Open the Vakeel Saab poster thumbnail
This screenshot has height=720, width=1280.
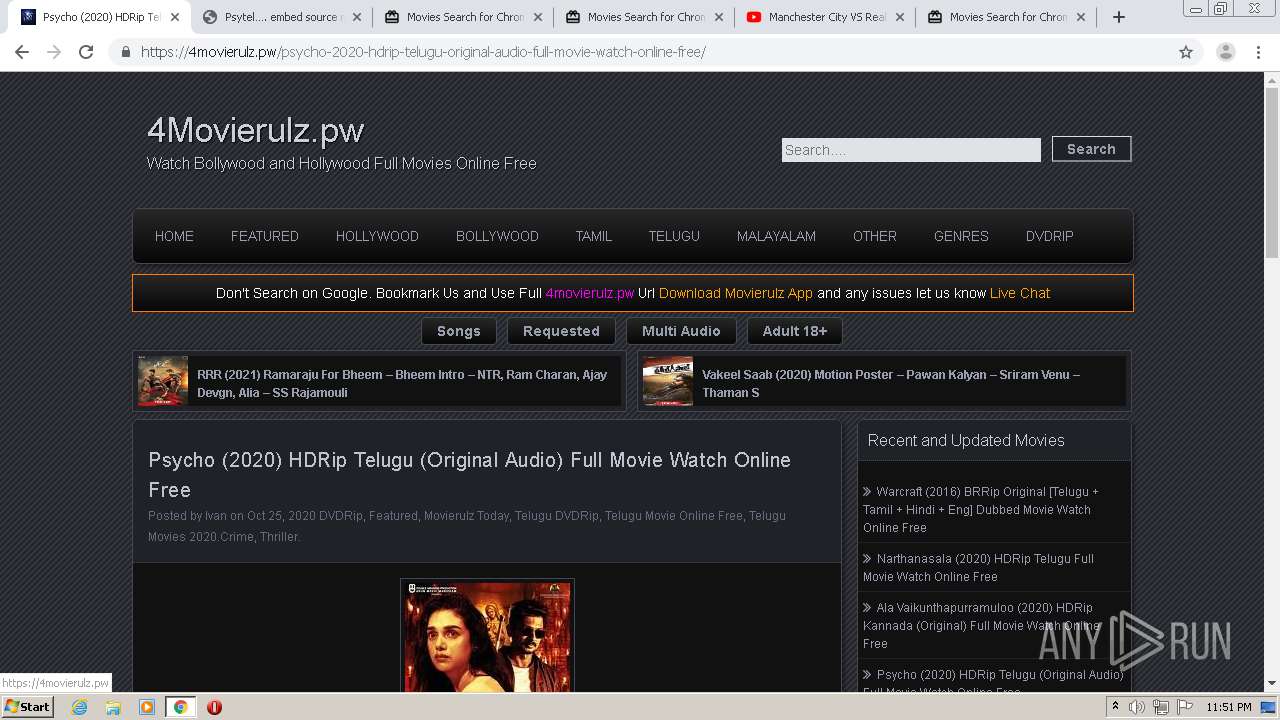668,381
